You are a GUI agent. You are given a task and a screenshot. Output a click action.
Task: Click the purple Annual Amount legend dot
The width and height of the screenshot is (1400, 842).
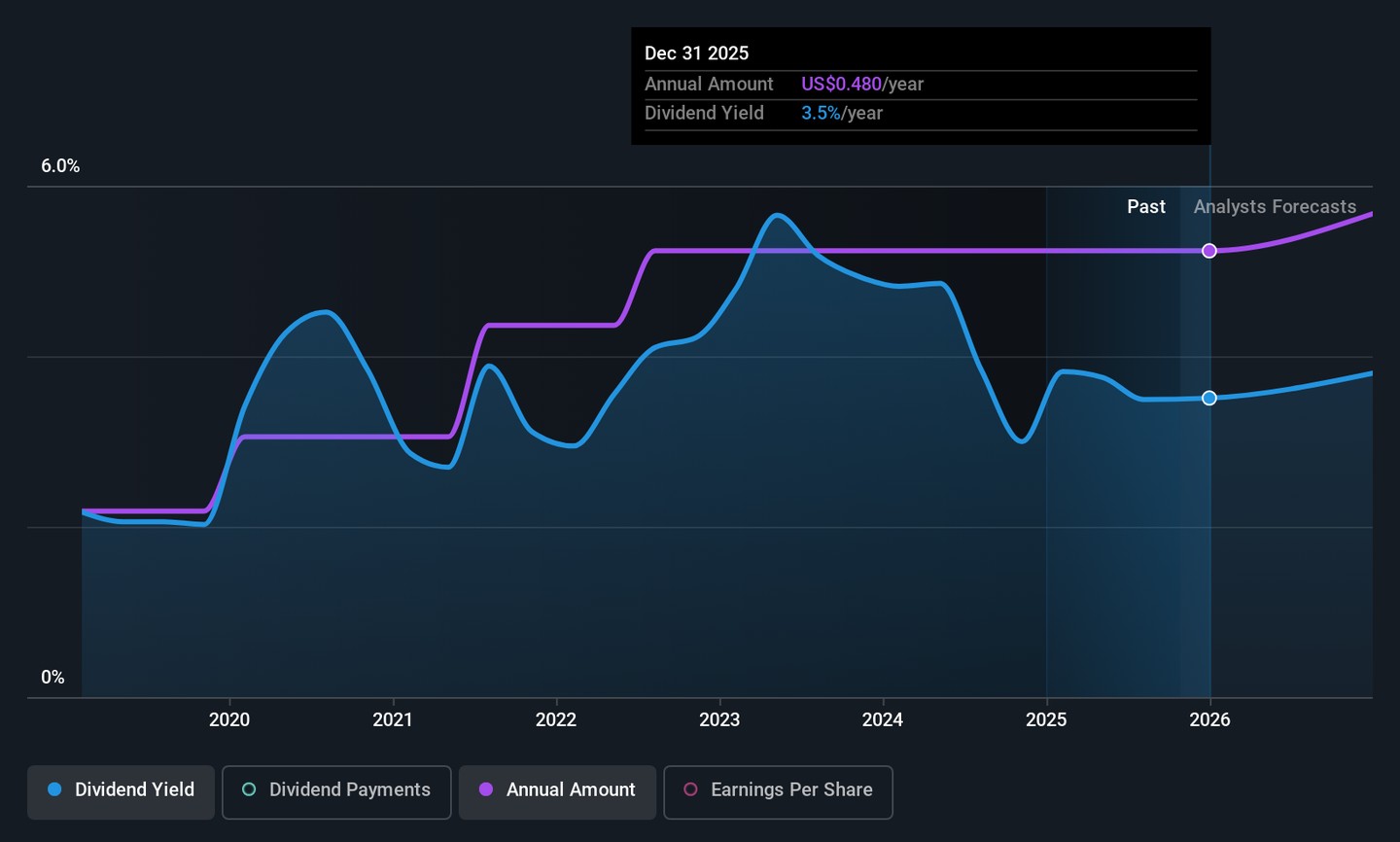486,789
